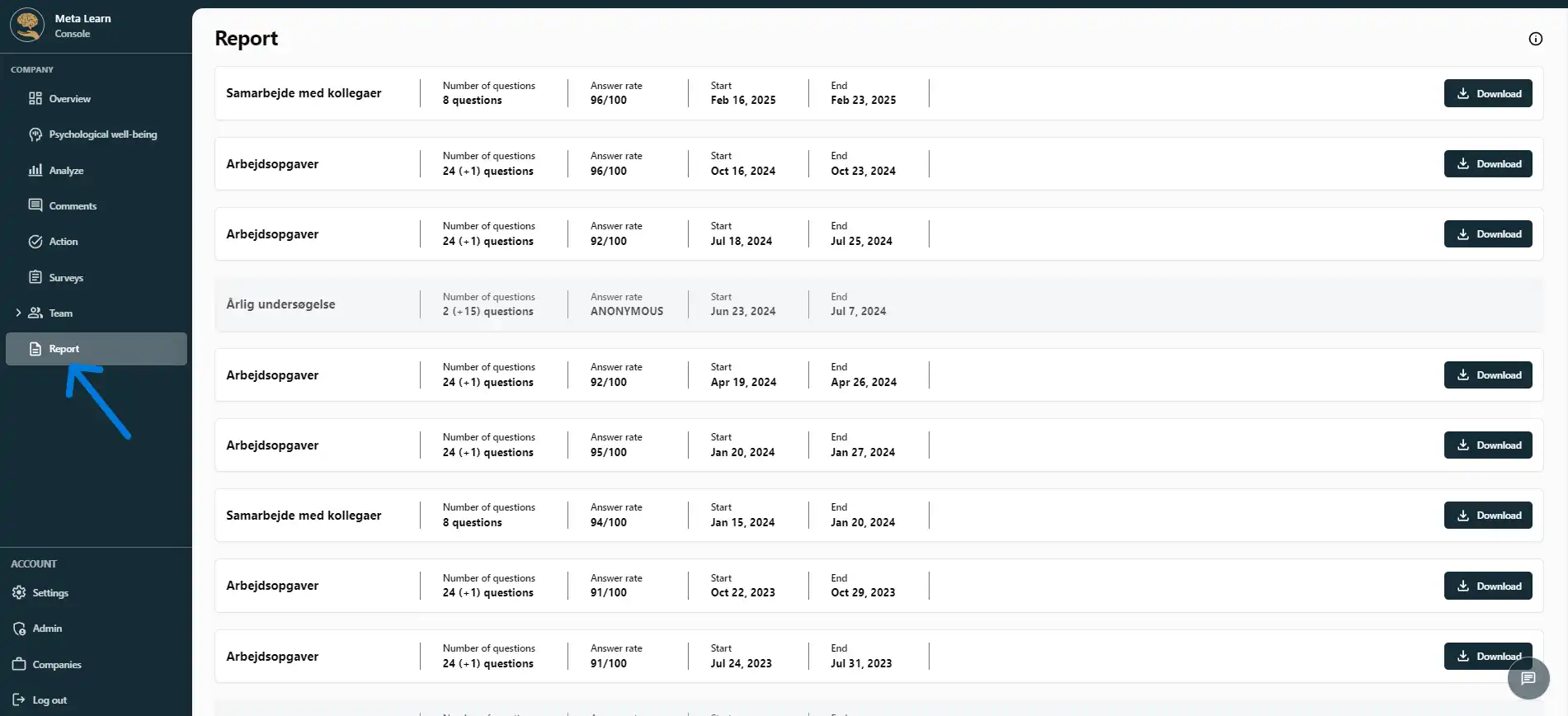Click the Psychological well-being head icon
Viewport: 1568px width, 716px height.
(x=35, y=134)
